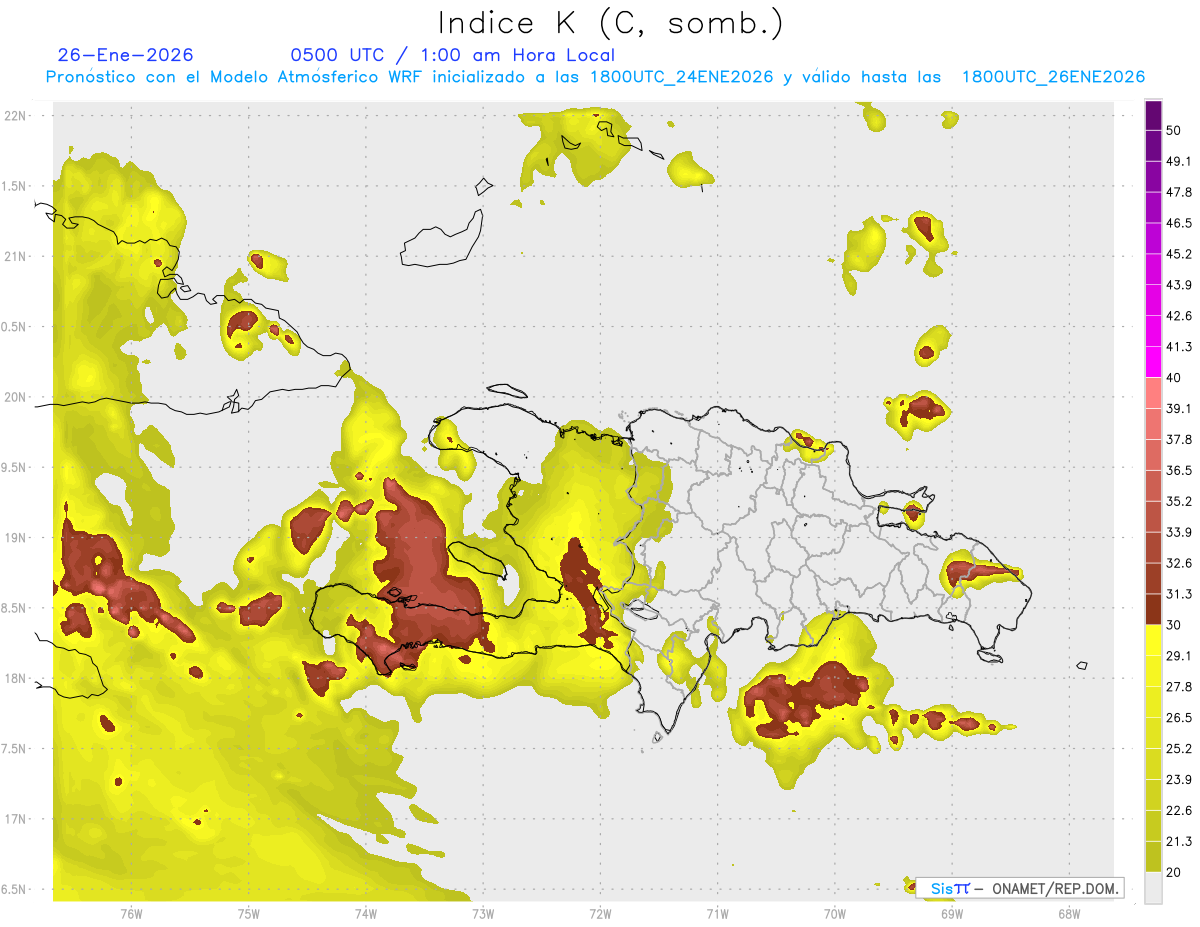
Task: Click the longitude axis label "68W"
Action: click(1069, 913)
